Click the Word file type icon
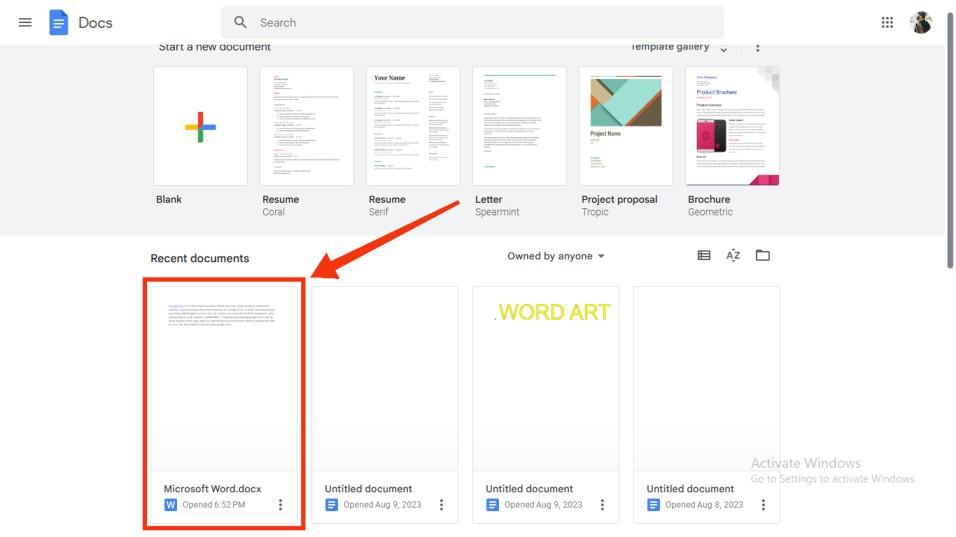 (x=171, y=505)
